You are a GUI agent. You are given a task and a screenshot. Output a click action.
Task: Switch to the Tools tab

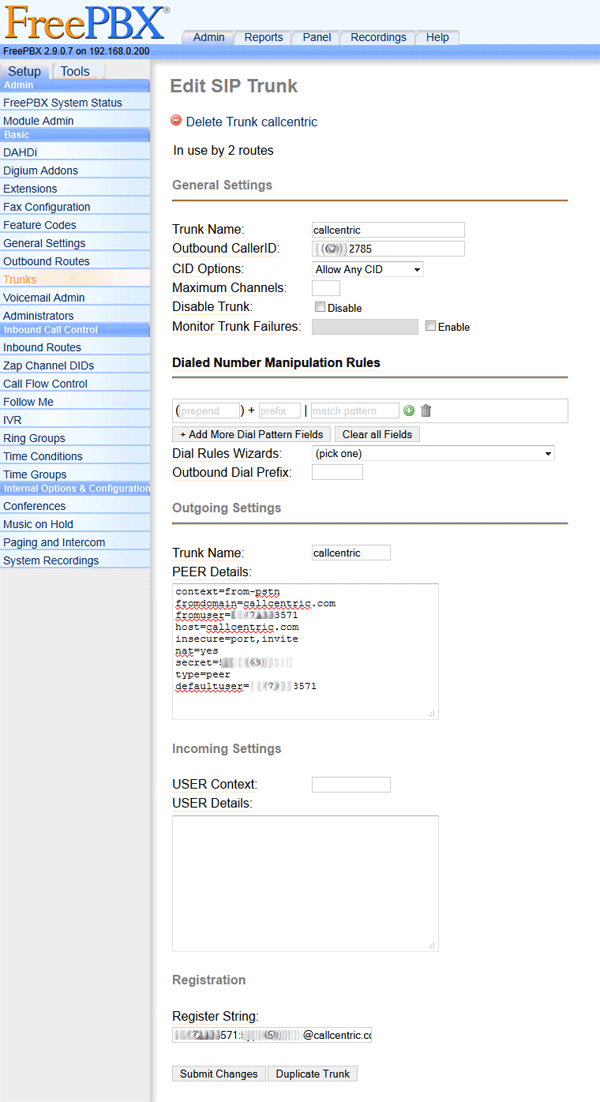click(x=75, y=71)
